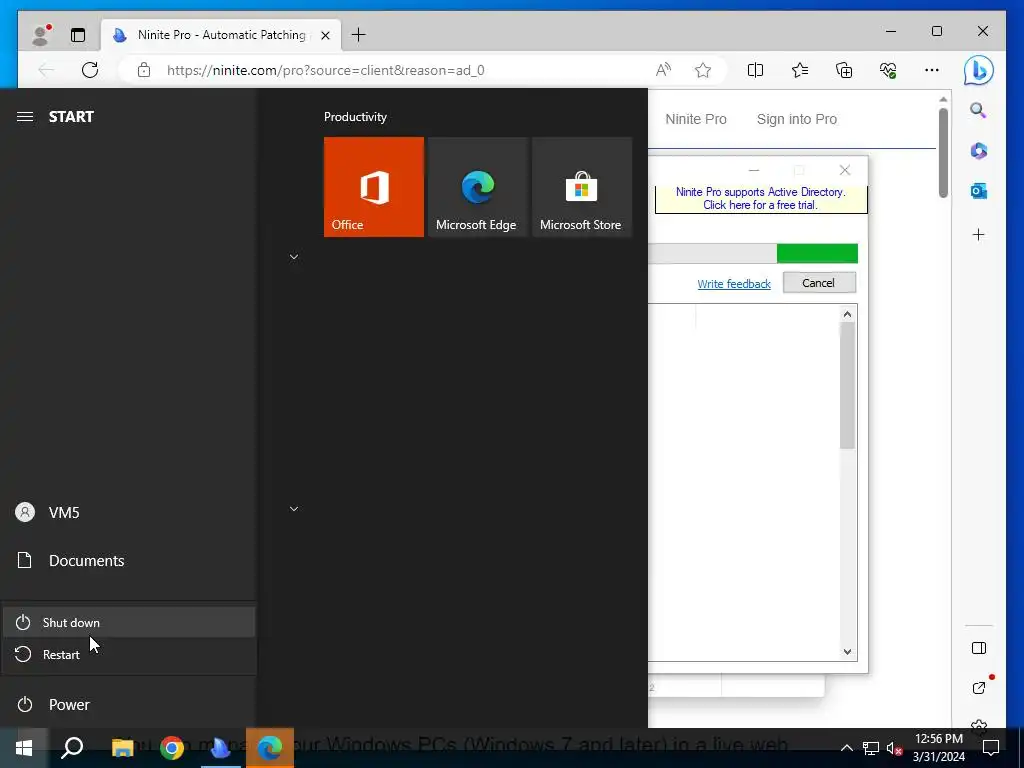Open link in new window sidebar icon
This screenshot has height=768, width=1024.
[978, 688]
